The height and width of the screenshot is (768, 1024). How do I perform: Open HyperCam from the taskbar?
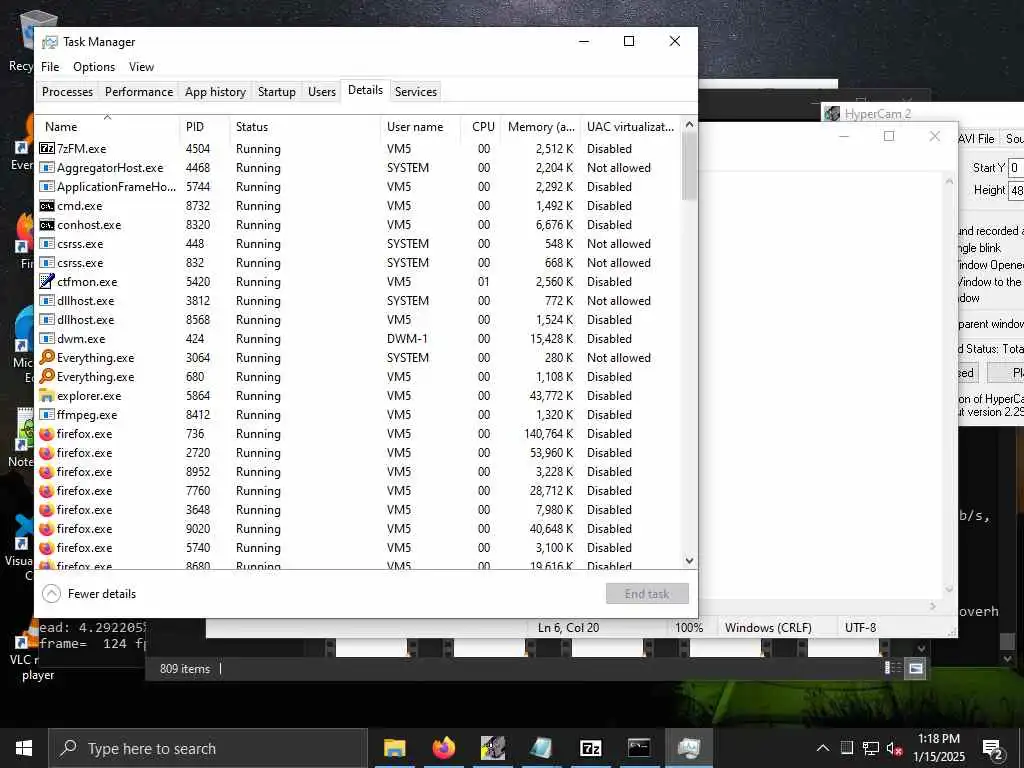click(492, 748)
